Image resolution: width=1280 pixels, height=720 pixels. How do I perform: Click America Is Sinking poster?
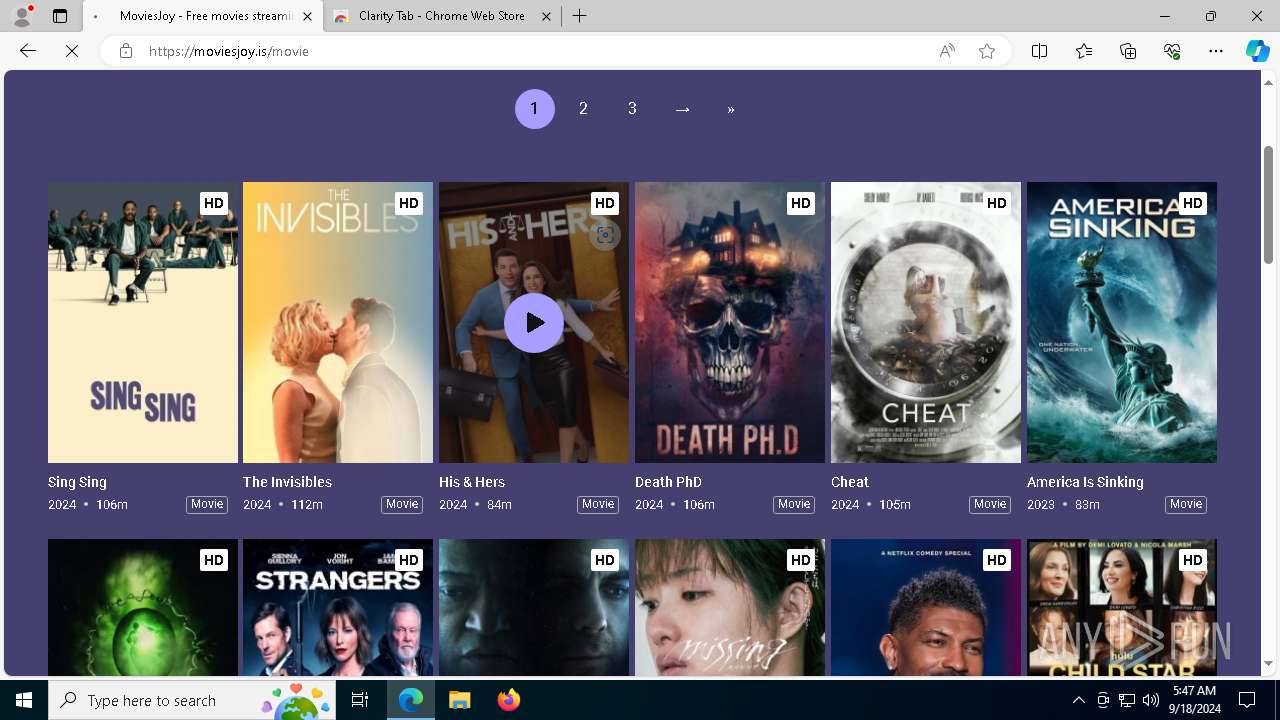[x=1122, y=322]
